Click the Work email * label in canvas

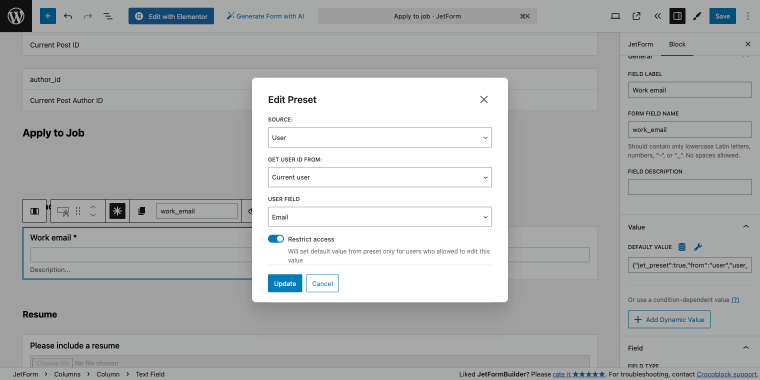tap(54, 238)
